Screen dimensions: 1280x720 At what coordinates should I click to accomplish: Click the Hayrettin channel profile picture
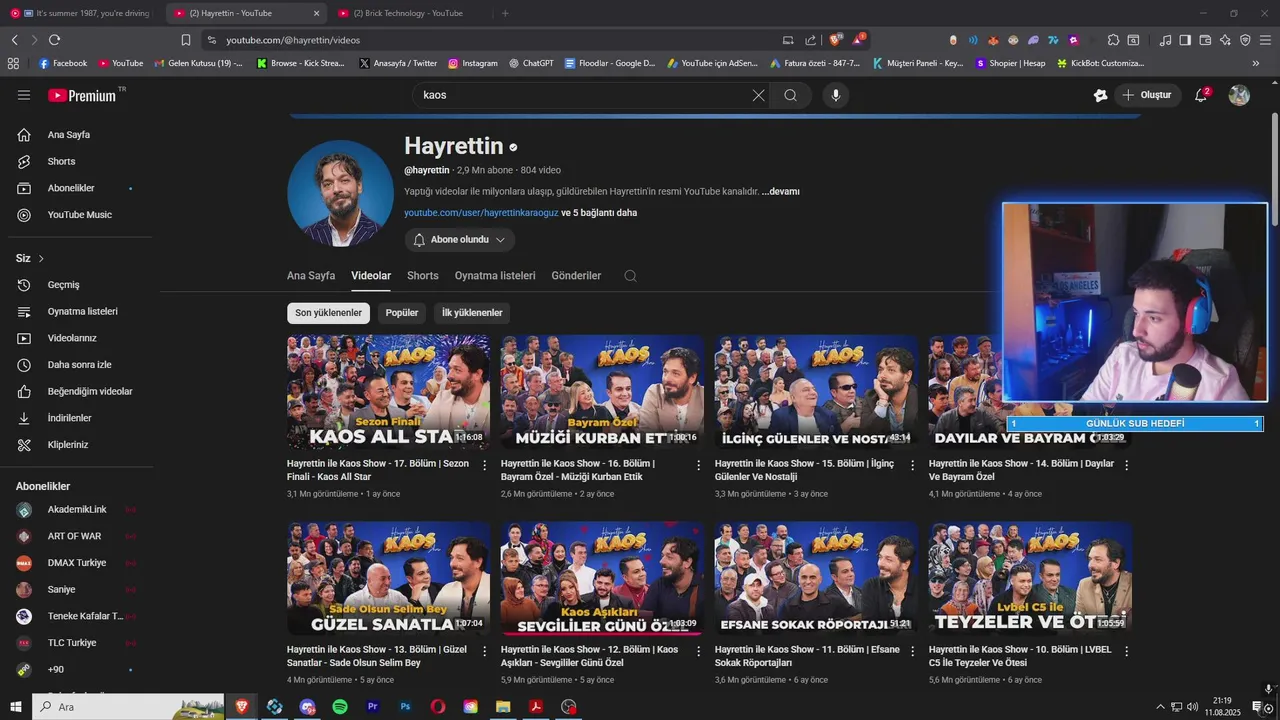[x=340, y=193]
